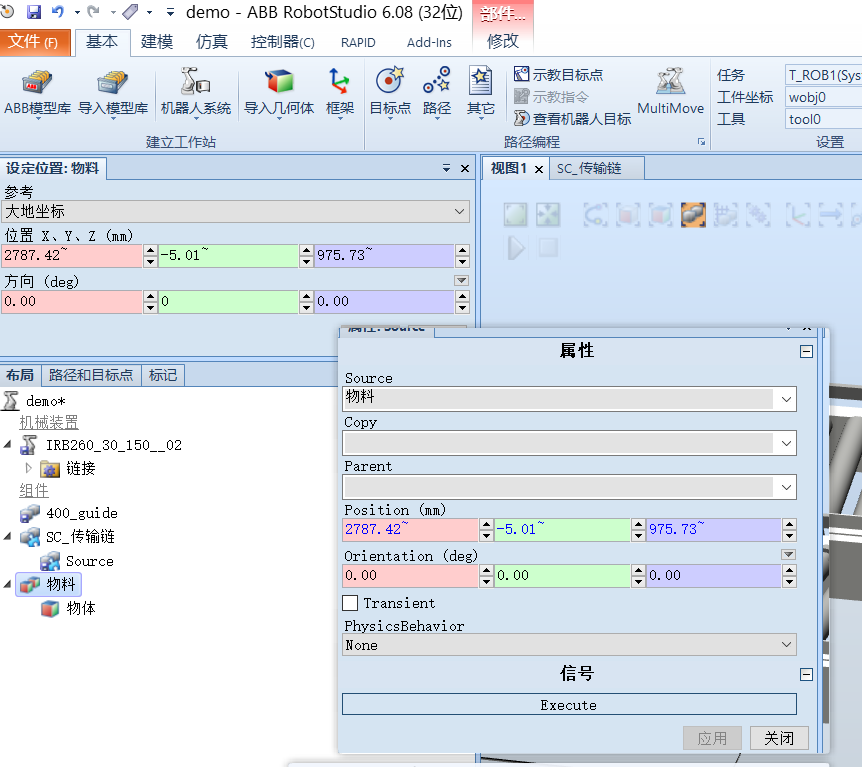Collapse the 信号 signals section

pos(806,675)
